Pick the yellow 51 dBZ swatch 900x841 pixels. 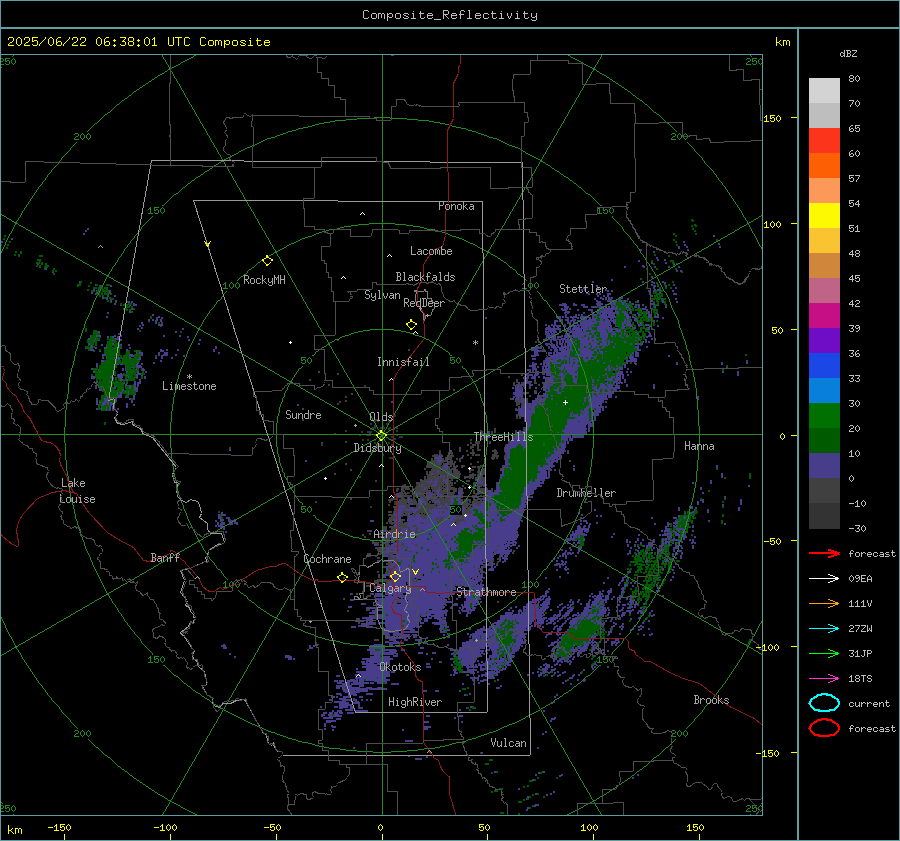[824, 216]
